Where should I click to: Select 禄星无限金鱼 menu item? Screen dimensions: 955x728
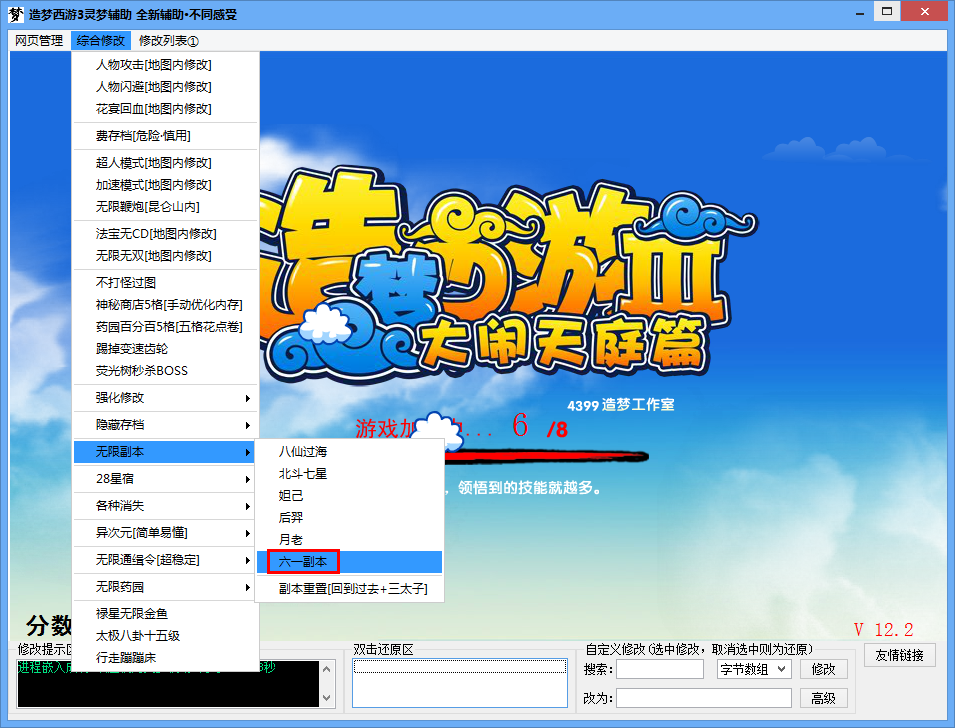(x=166, y=613)
